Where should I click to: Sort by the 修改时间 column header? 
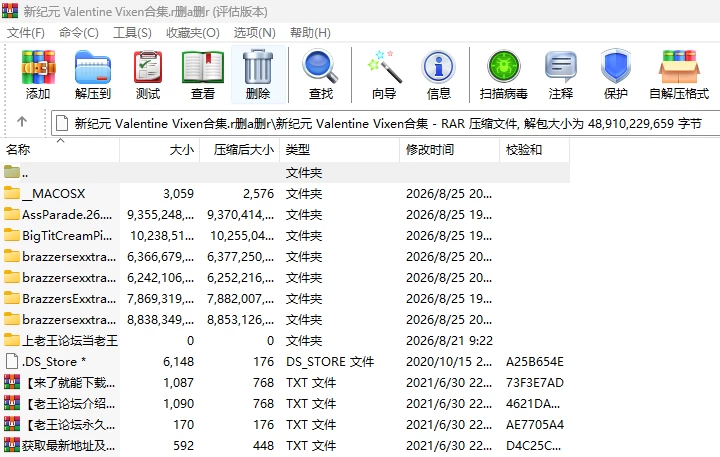click(450, 150)
